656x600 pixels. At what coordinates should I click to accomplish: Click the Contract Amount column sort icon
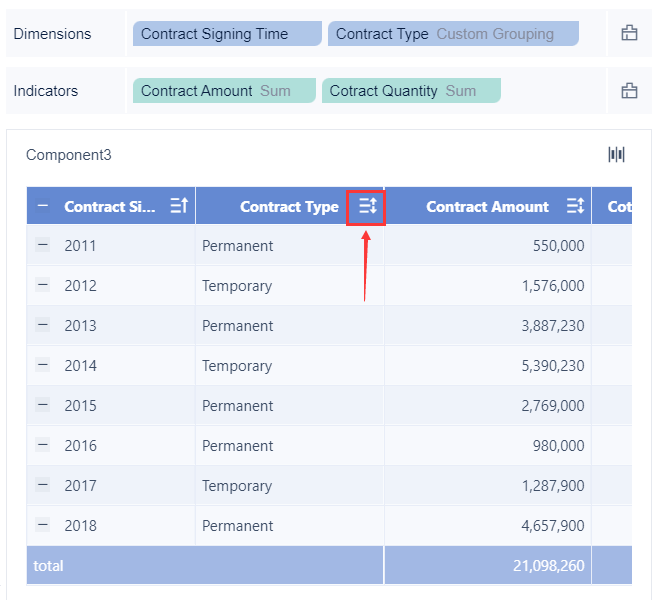point(575,207)
